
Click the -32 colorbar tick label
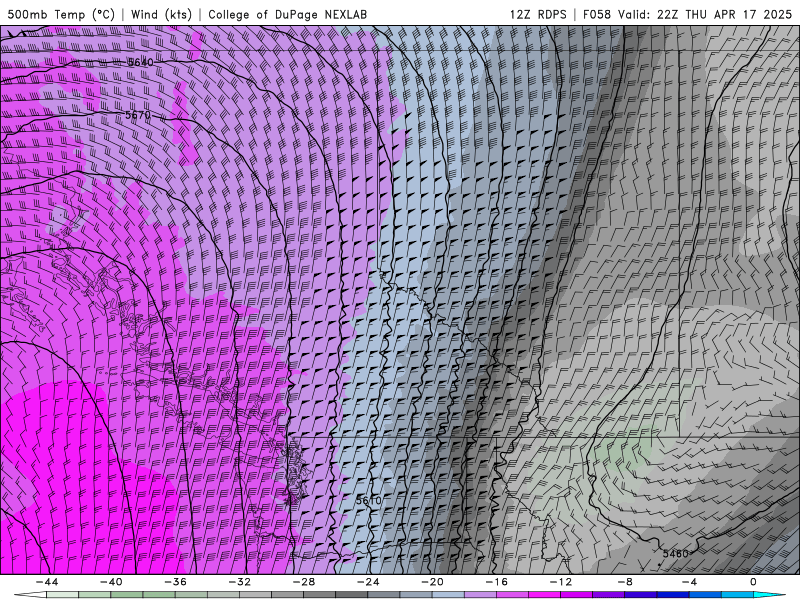pyautogui.click(x=240, y=582)
